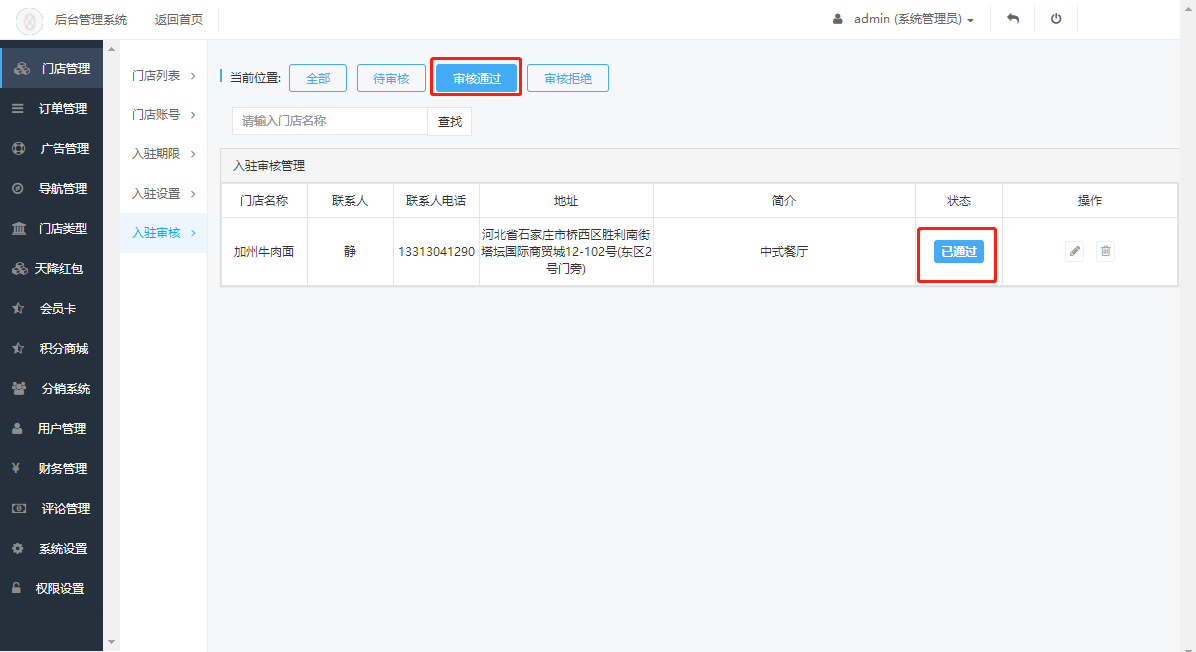
Task: Click the 天降红包 sidebar icon
Action: pos(20,268)
